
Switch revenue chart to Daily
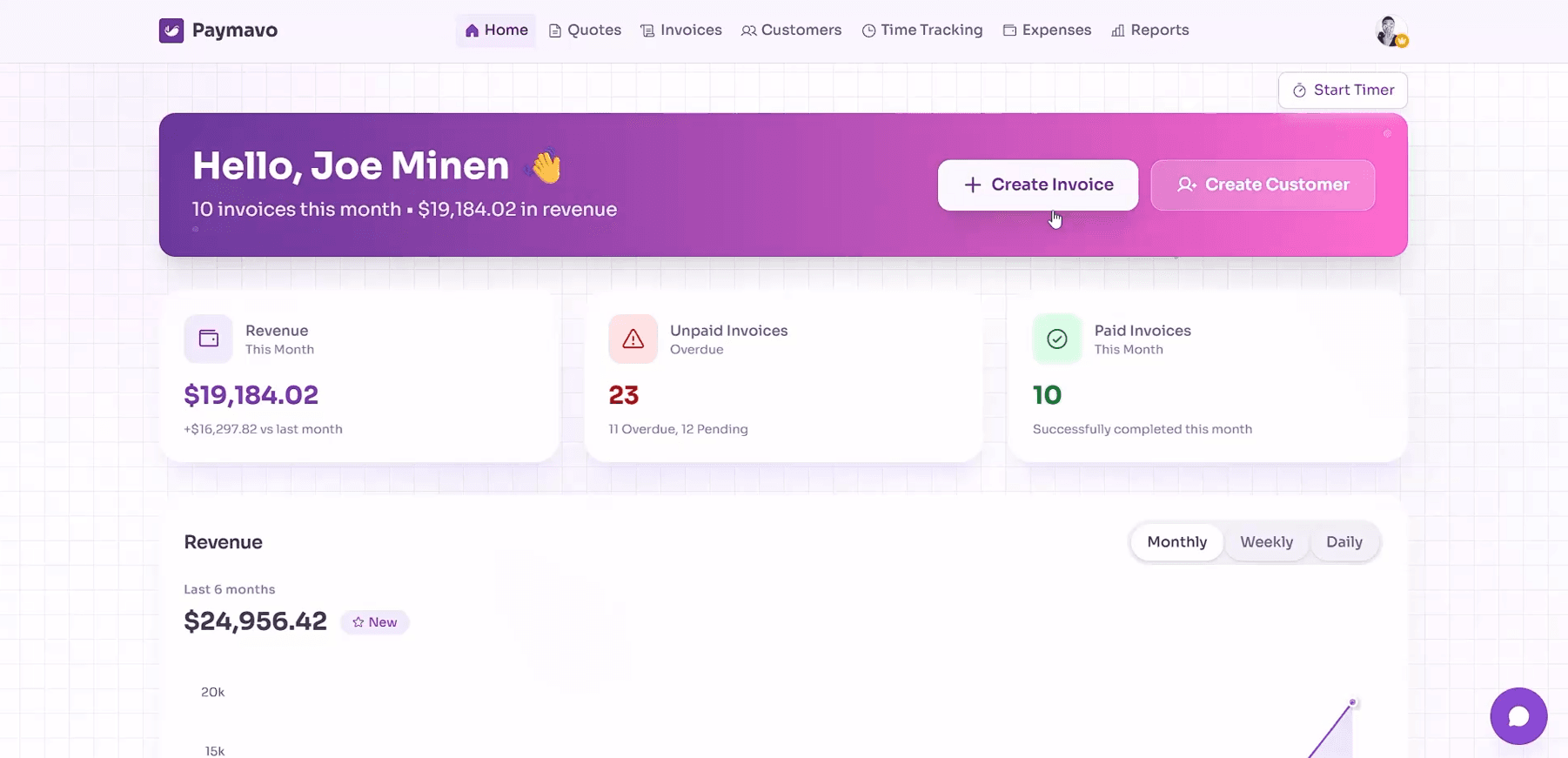pos(1344,542)
